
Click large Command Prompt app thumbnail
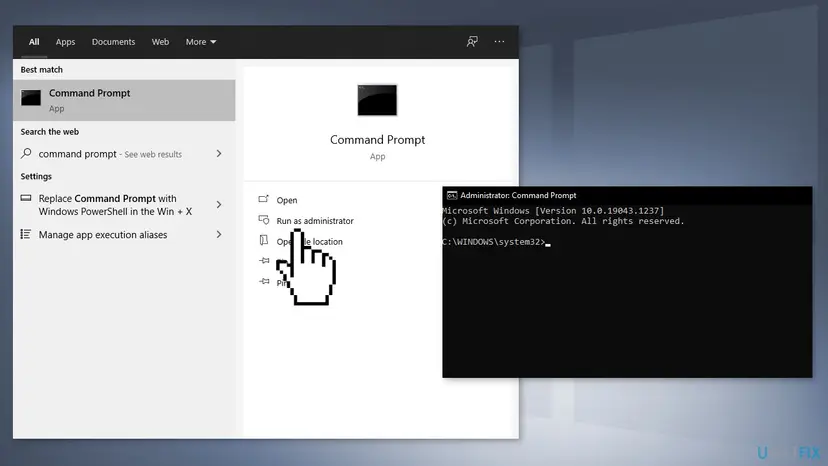[377, 100]
